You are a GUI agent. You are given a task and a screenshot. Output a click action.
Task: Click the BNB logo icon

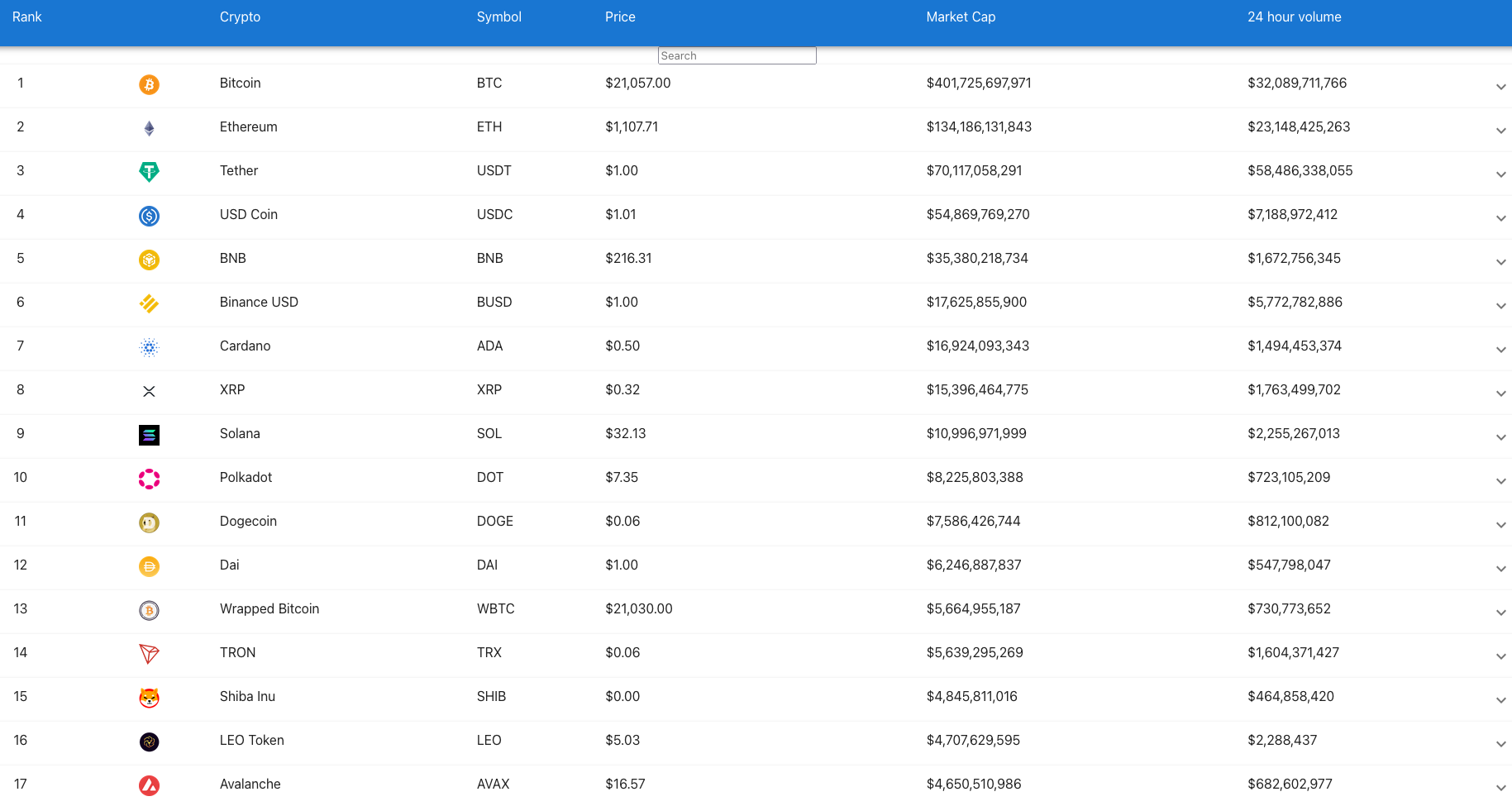click(x=149, y=260)
